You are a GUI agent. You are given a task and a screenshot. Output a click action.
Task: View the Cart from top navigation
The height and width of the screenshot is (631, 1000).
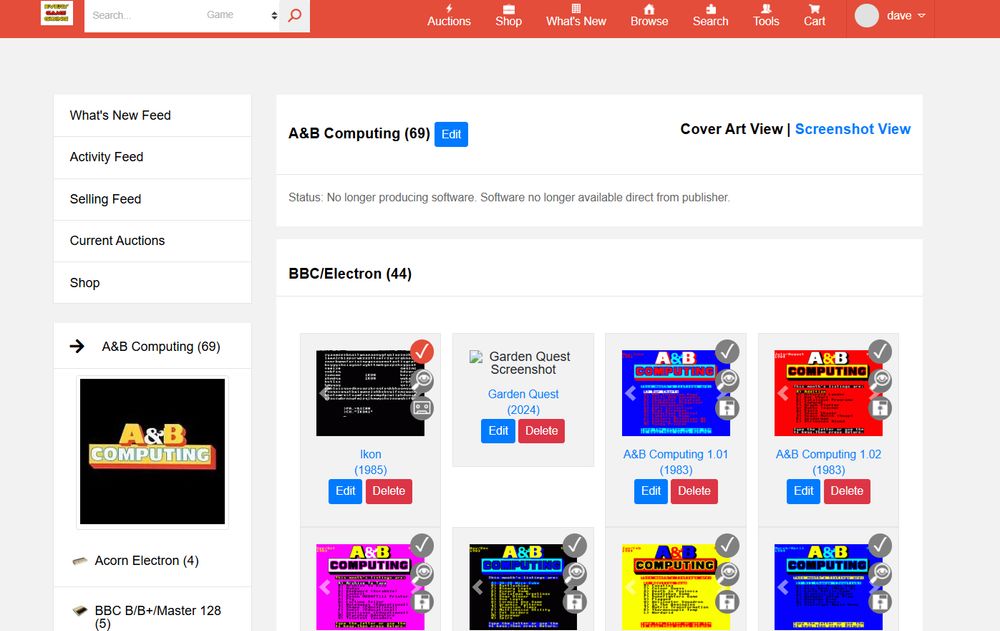(814, 15)
